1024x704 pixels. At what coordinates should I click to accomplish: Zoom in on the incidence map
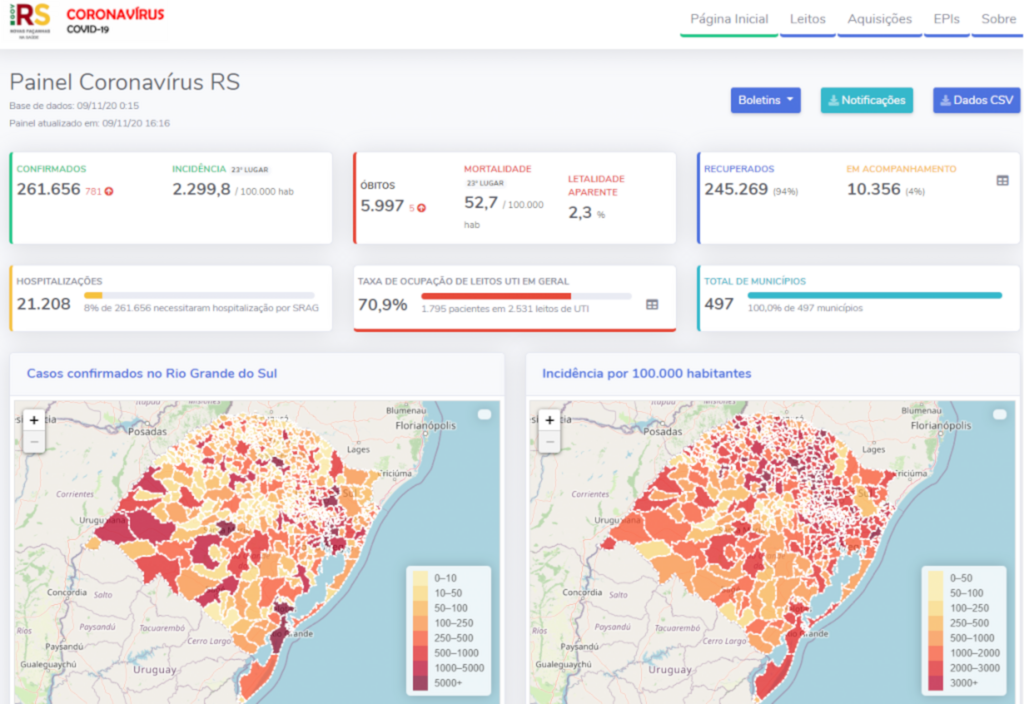tap(549, 421)
